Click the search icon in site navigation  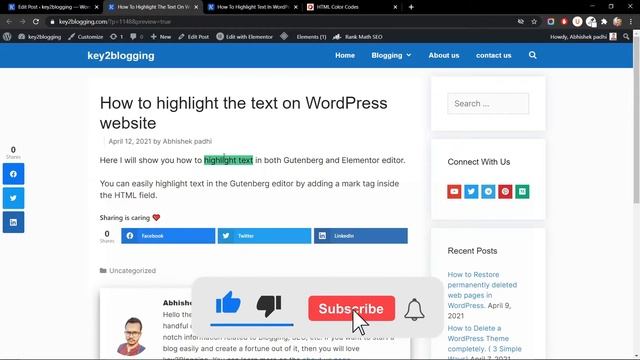(533, 55)
